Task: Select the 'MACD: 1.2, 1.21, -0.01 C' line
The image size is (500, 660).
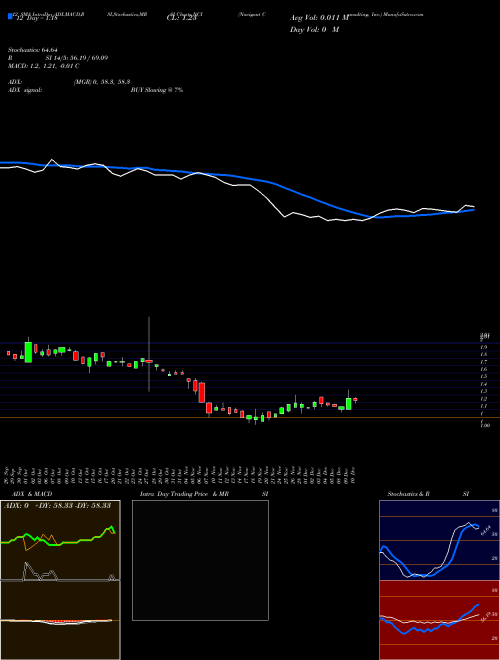Action: tap(44, 66)
